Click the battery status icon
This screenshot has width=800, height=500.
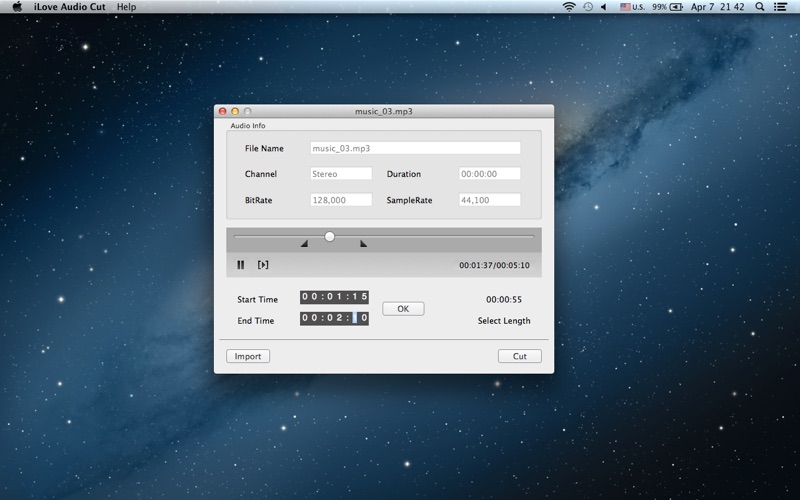[x=676, y=7]
